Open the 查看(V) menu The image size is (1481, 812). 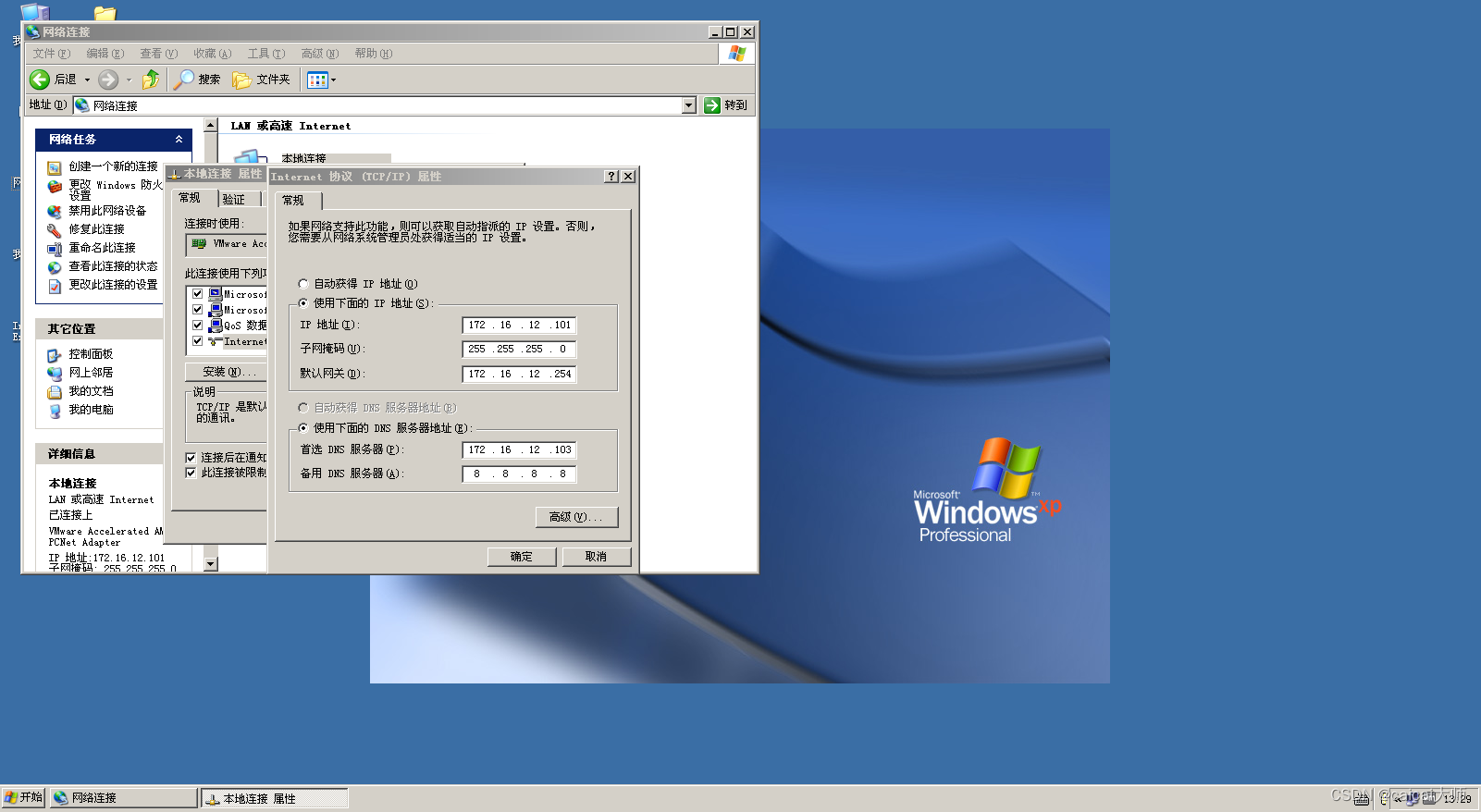coord(159,54)
